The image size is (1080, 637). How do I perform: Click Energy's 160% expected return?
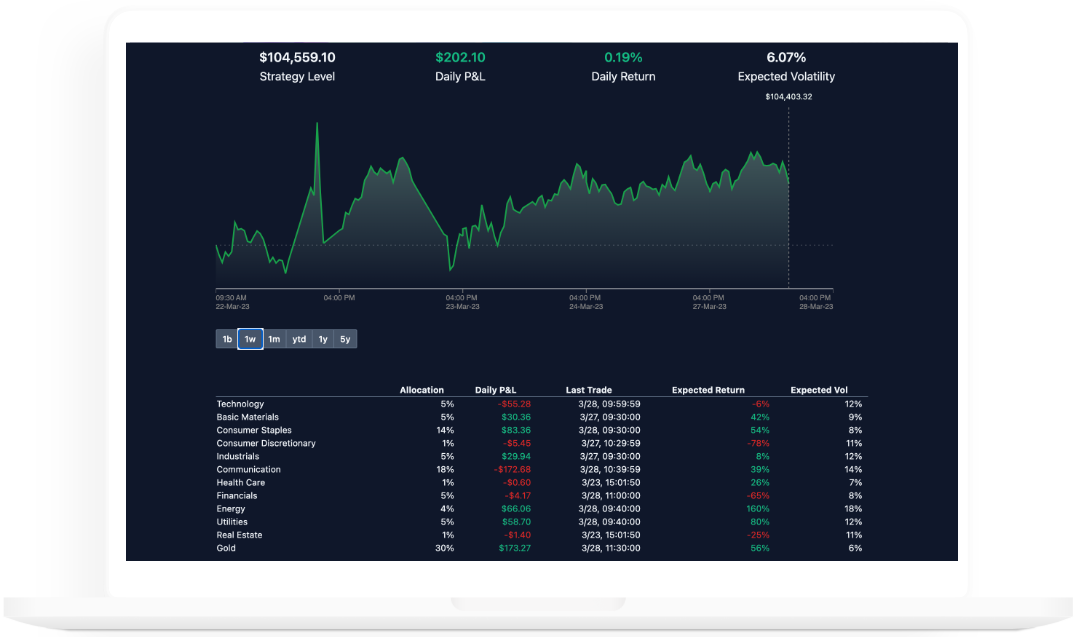coord(758,509)
